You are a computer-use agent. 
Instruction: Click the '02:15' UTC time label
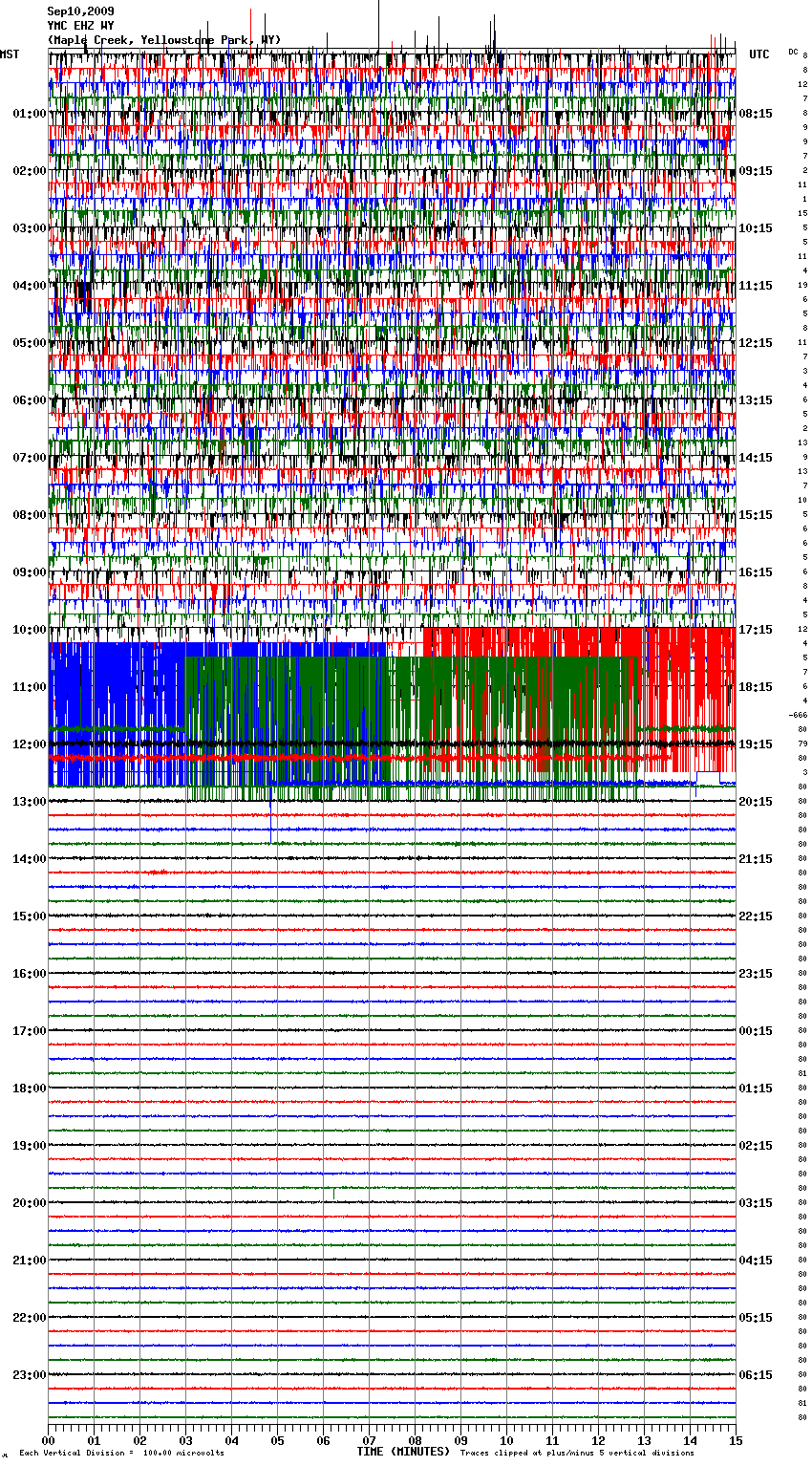click(x=756, y=1146)
